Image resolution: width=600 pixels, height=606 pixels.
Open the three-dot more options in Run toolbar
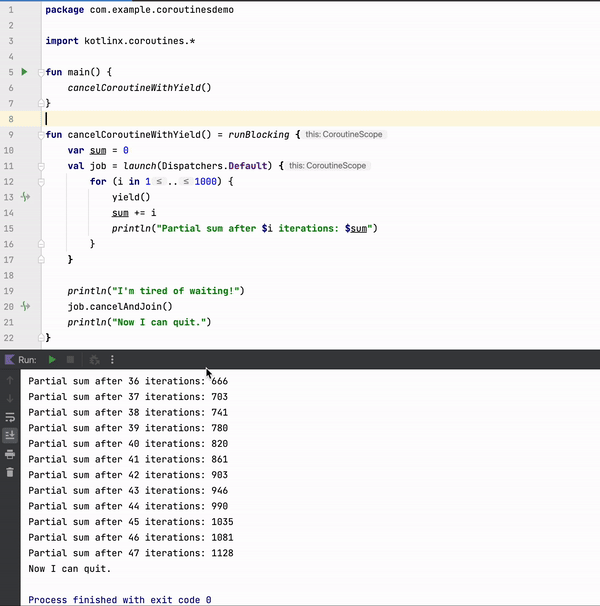(112, 359)
